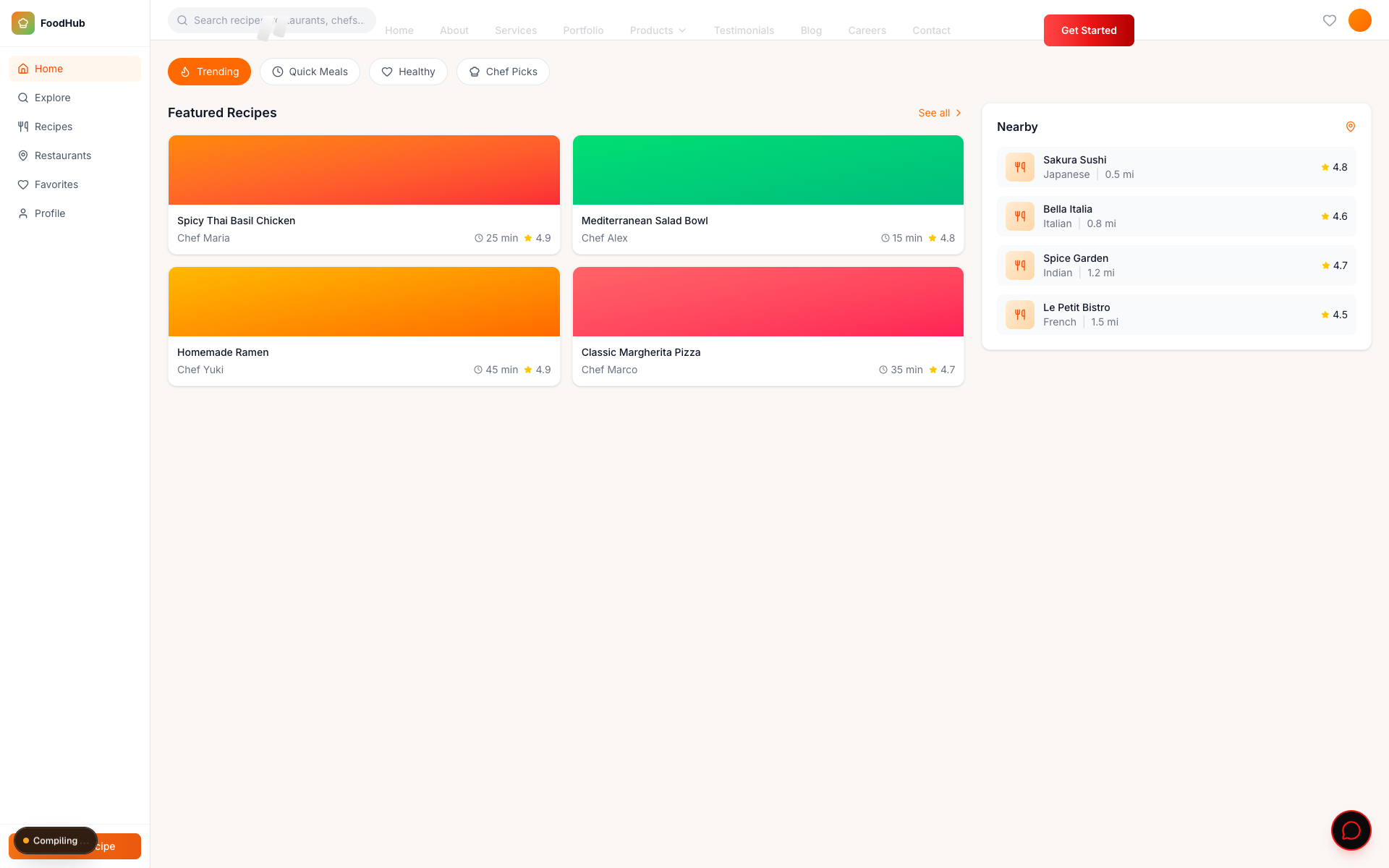
Task: Open the Careers nav link
Action: click(867, 30)
